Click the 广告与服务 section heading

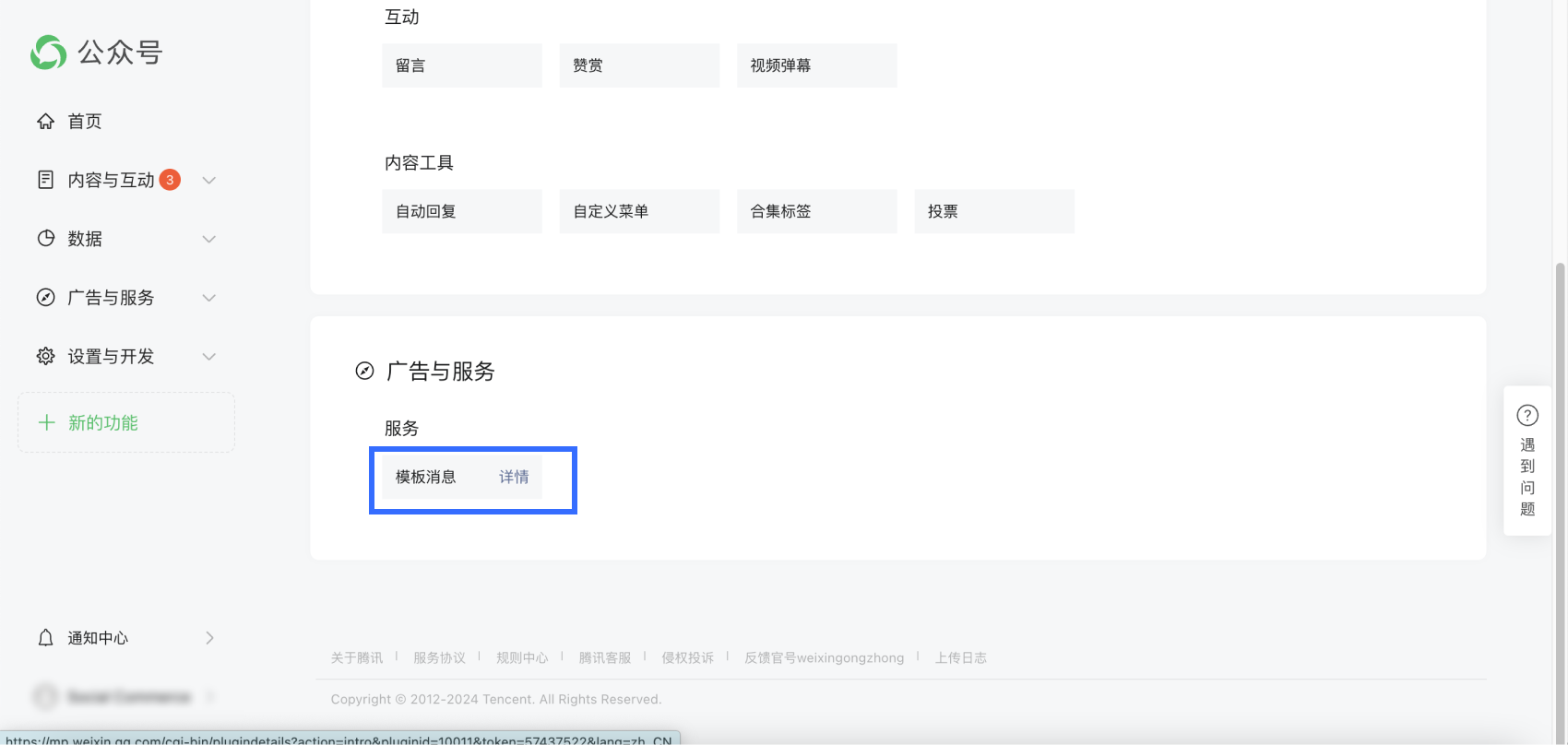441,371
